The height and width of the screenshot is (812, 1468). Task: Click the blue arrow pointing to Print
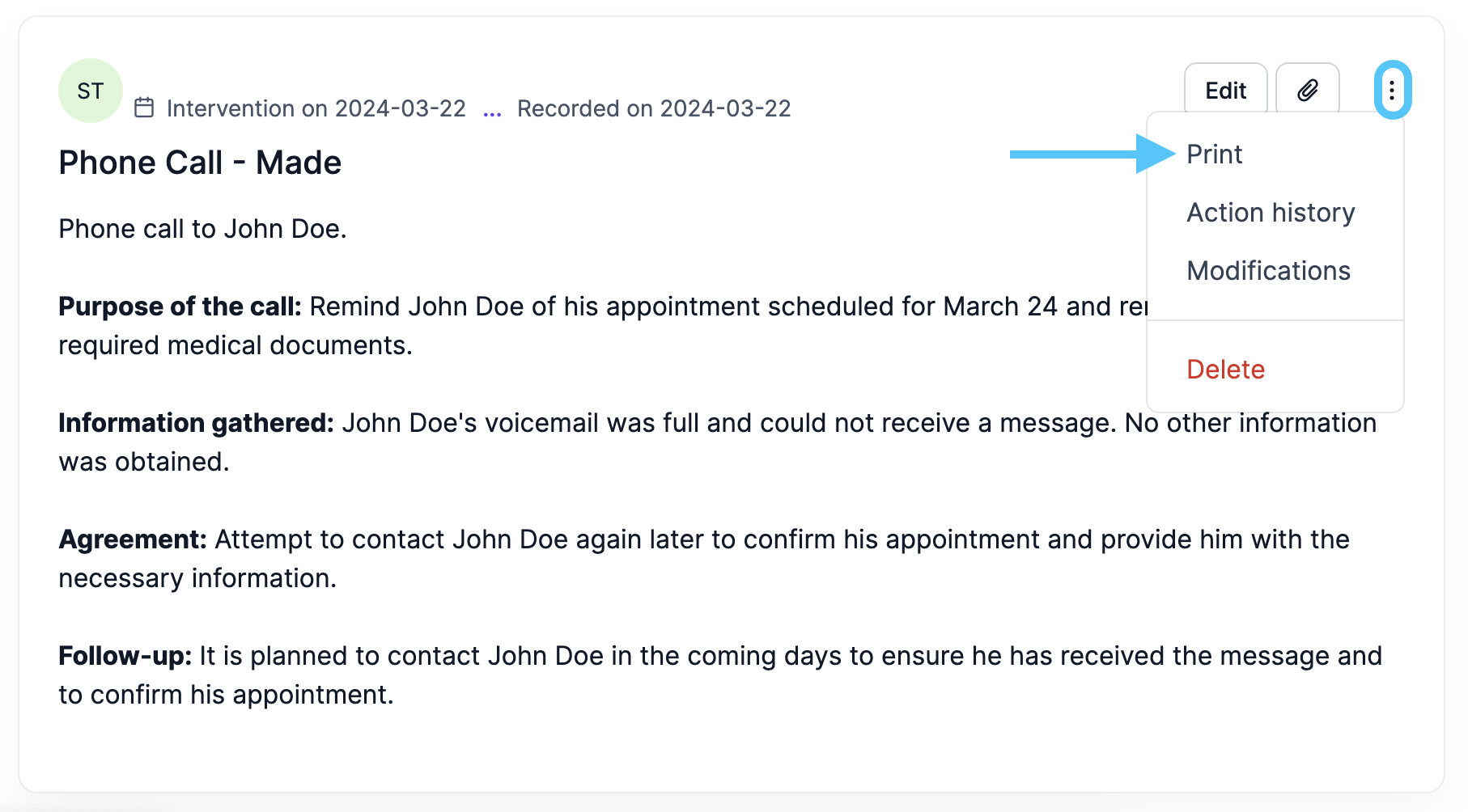(1093, 154)
